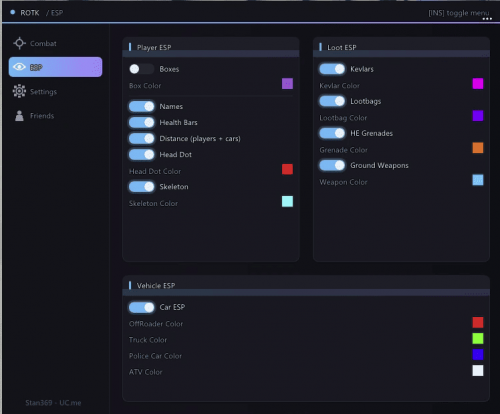500x414 pixels.
Task: Click the 'Weapon Color' label
Action: [x=343, y=182]
